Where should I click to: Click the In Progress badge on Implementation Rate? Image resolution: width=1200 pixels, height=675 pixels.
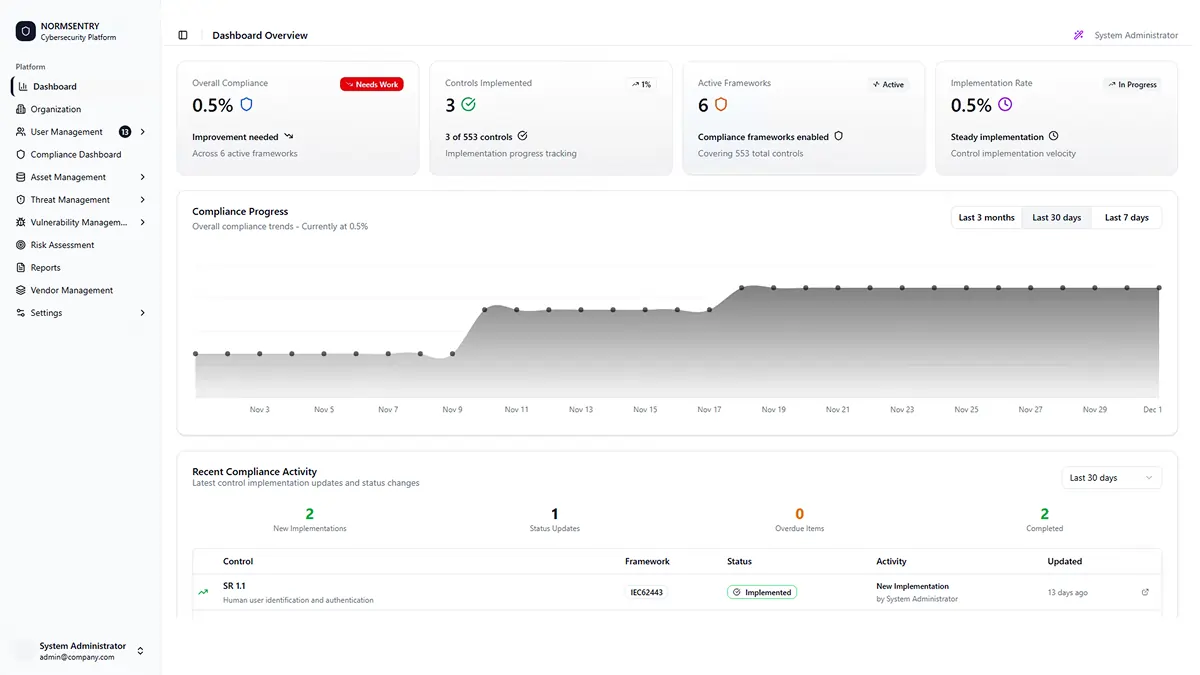(x=1132, y=84)
